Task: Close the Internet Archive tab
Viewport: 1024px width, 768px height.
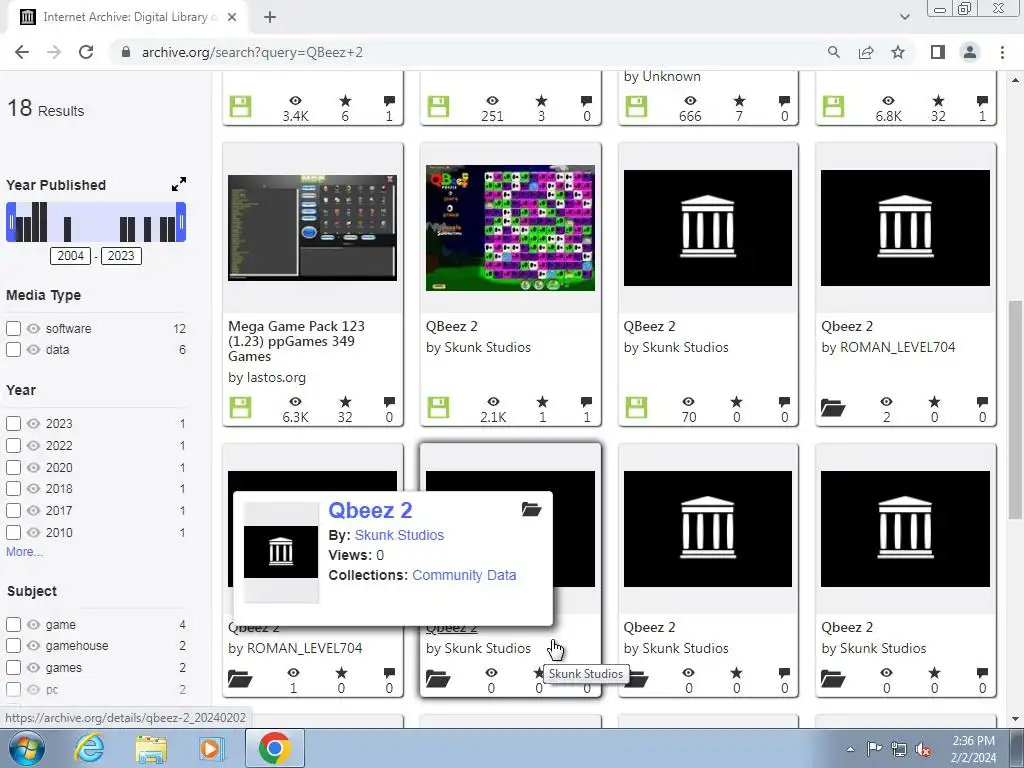Action: pos(232,18)
